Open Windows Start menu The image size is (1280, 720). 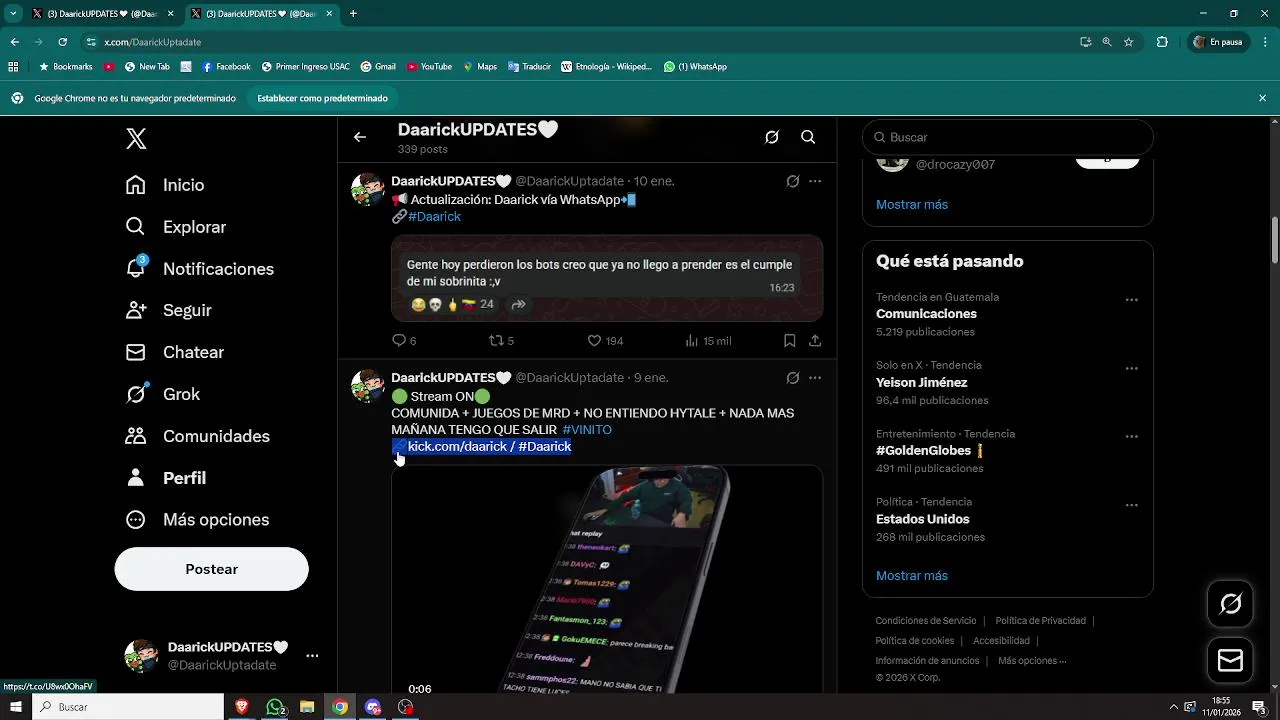(16, 707)
